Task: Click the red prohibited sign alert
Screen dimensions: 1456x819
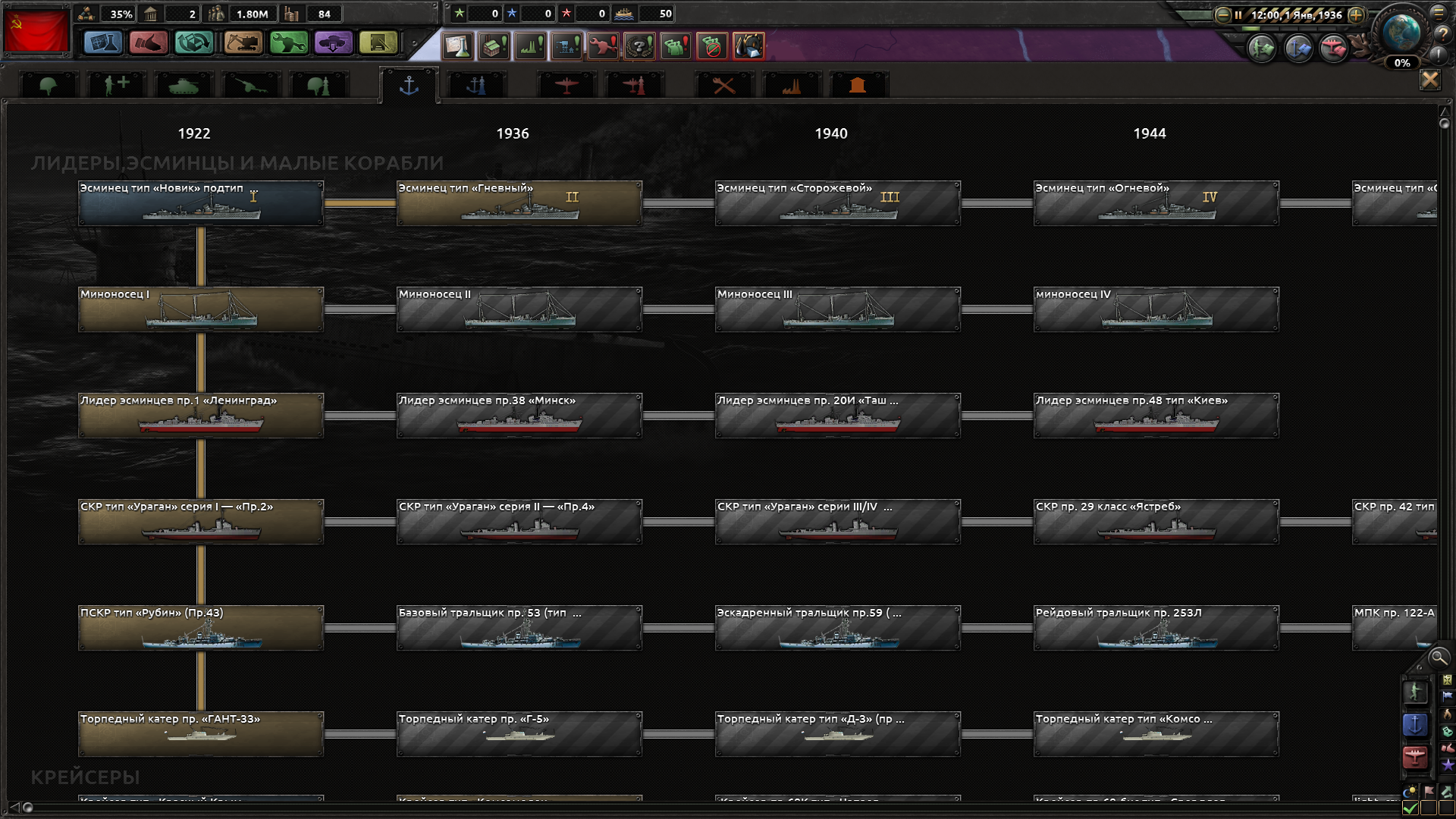Action: (713, 46)
